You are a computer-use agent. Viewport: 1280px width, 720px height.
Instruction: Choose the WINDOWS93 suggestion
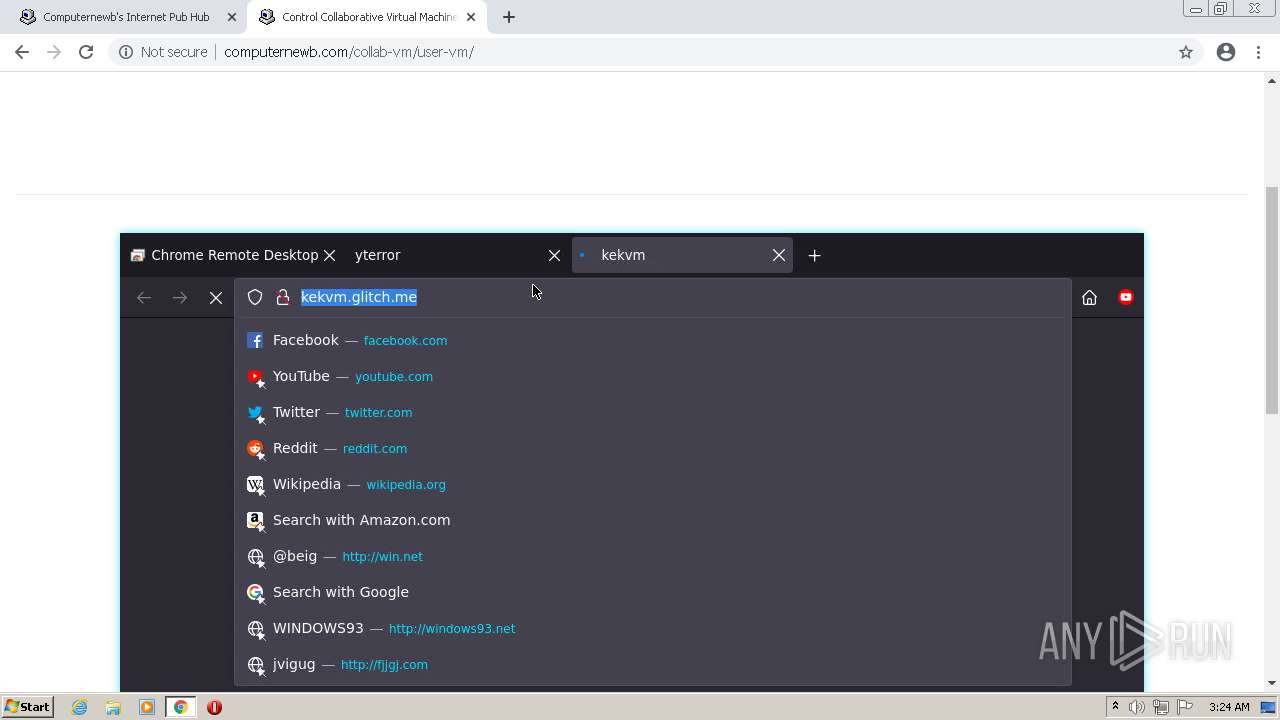(x=652, y=628)
